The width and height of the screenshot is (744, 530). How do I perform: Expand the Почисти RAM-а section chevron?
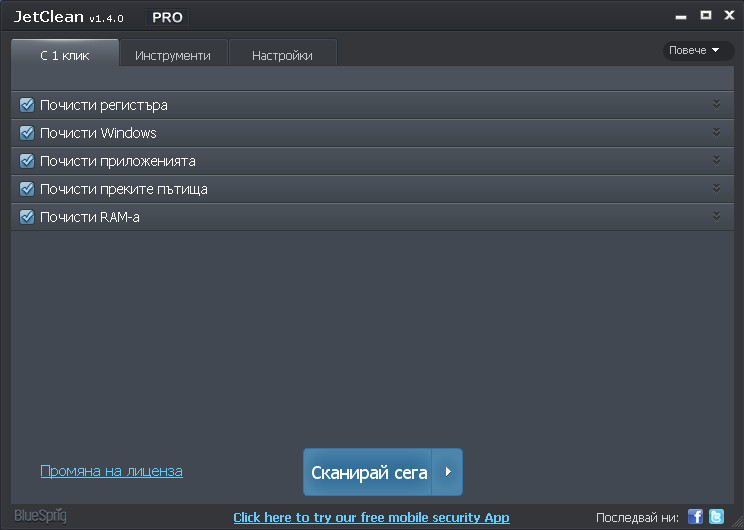[716, 216]
